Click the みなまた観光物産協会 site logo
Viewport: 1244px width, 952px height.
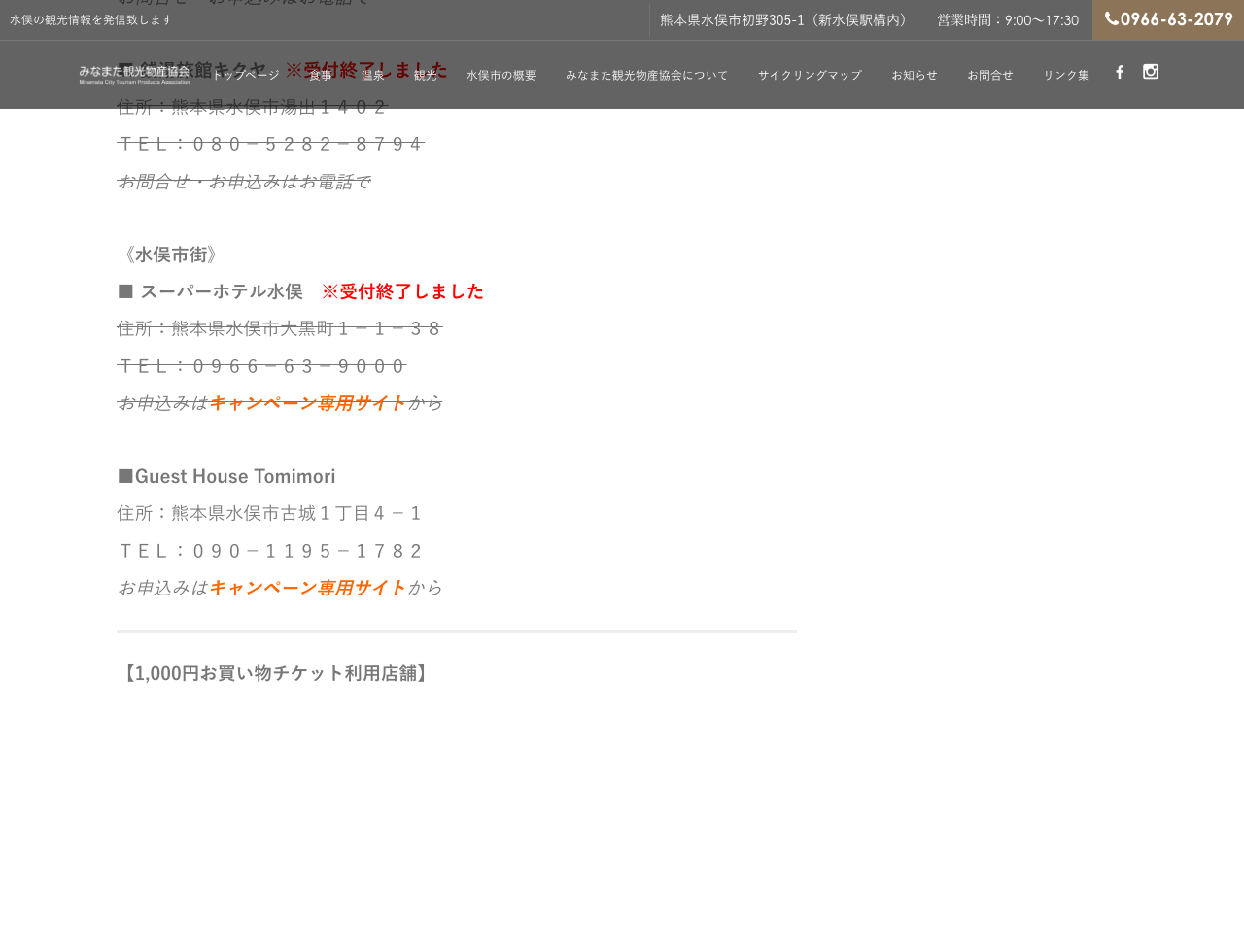(134, 75)
